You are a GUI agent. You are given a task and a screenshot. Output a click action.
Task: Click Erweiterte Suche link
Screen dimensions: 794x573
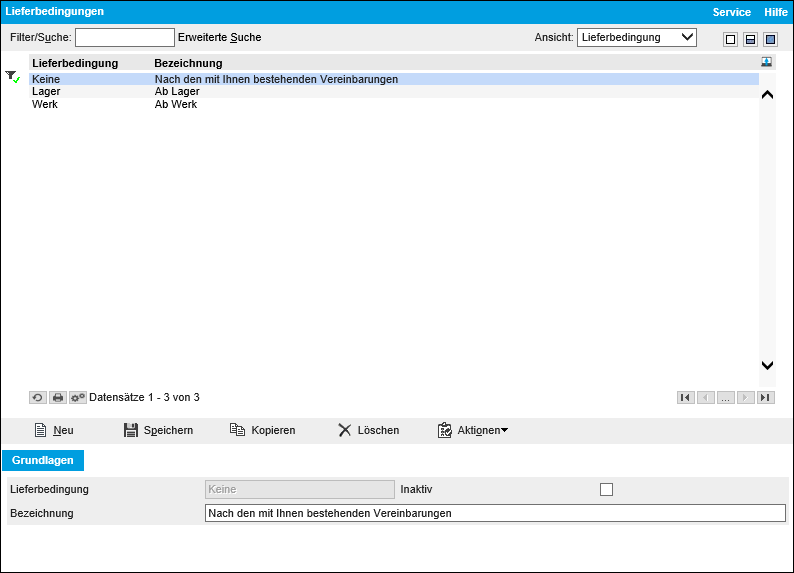tap(219, 37)
